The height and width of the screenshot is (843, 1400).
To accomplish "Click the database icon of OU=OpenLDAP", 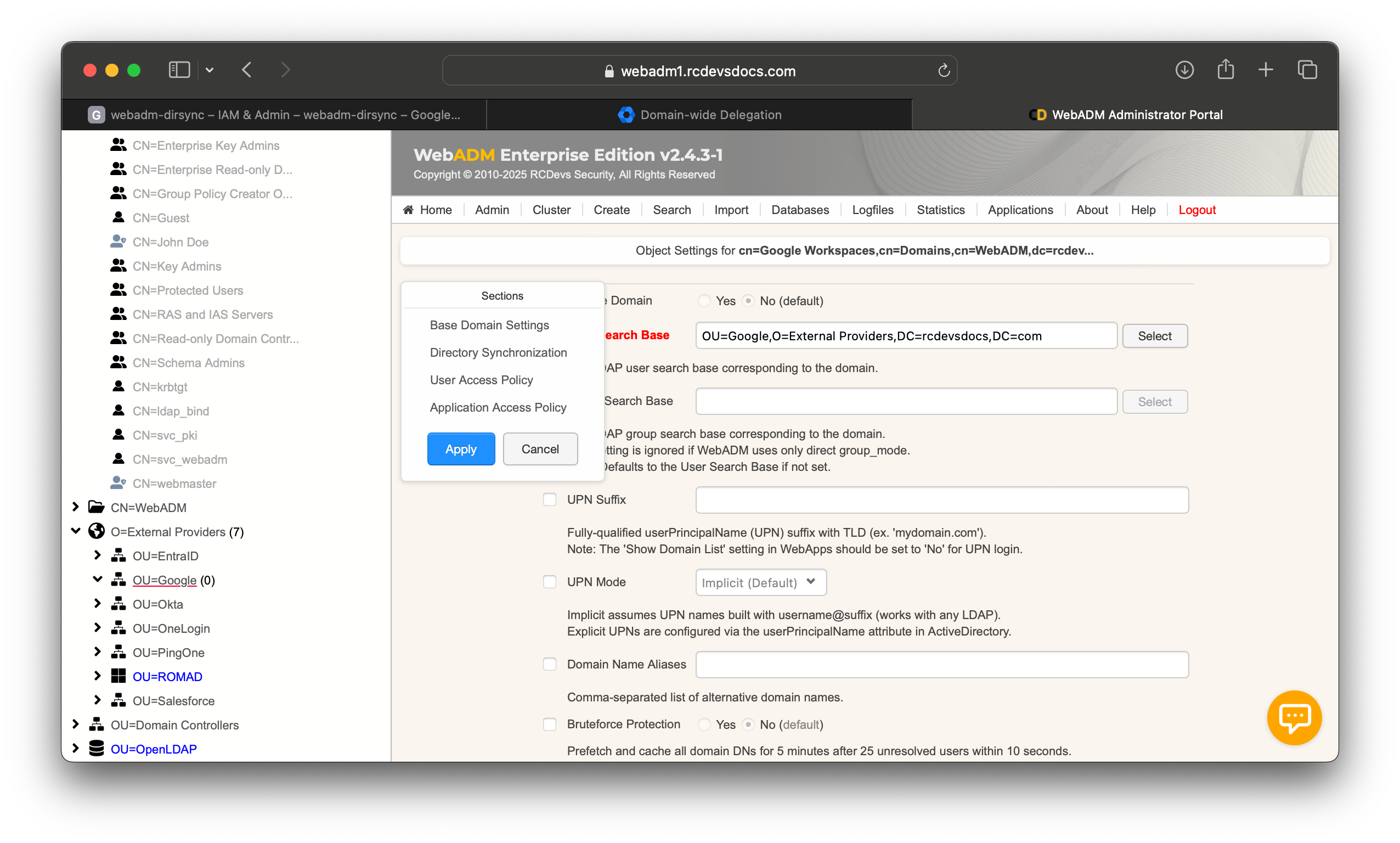I will tap(97, 748).
